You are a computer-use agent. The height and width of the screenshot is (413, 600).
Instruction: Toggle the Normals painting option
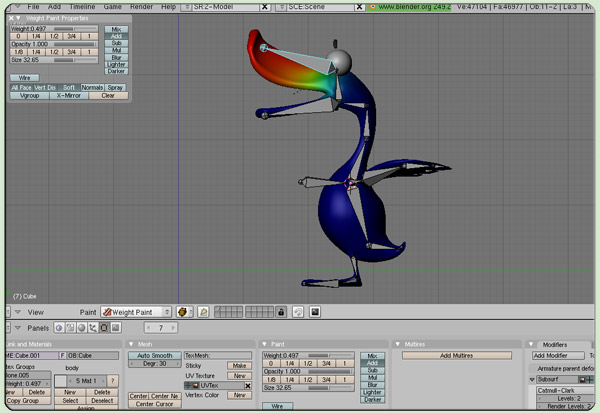pyautogui.click(x=92, y=88)
